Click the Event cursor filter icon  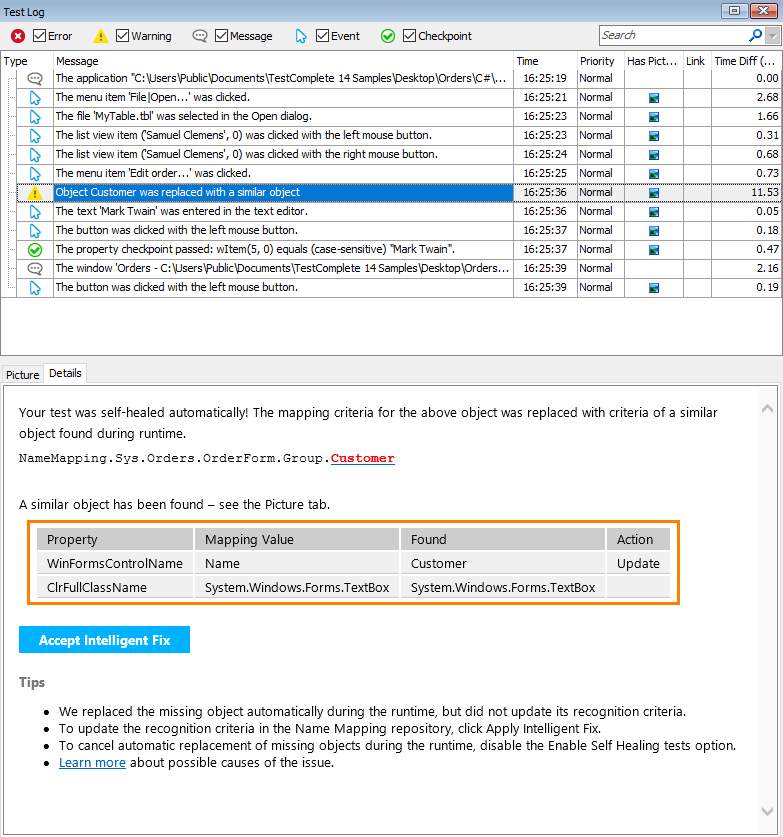click(301, 36)
